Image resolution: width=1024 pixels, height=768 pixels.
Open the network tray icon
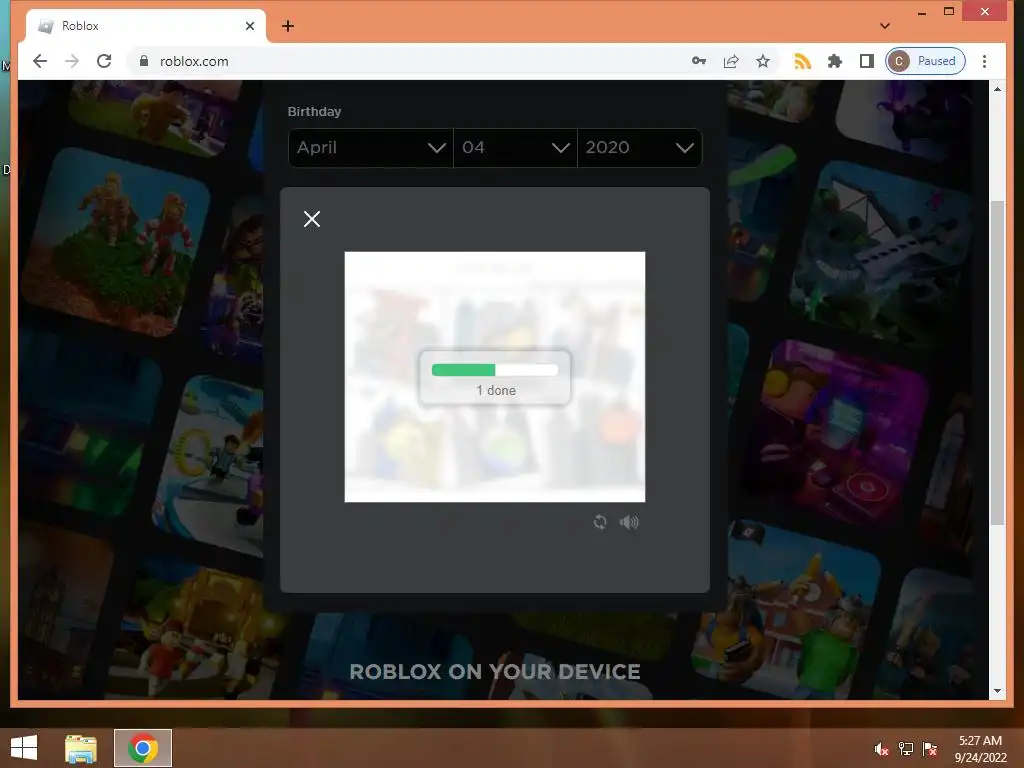906,749
